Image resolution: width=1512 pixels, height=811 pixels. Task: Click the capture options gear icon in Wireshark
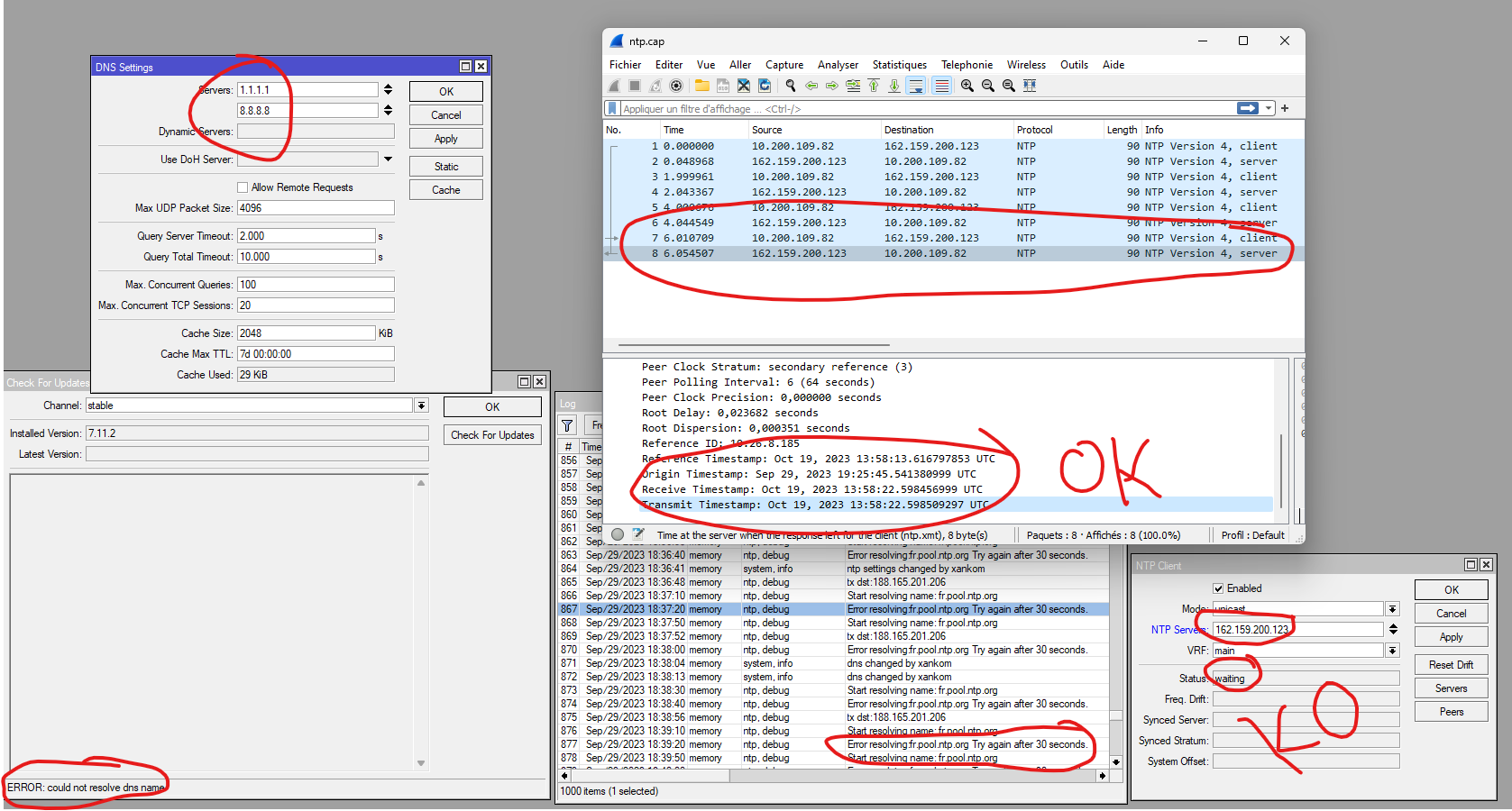point(676,86)
